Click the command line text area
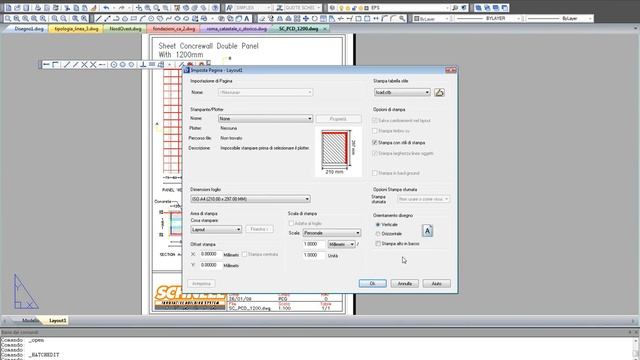Image resolution: width=640 pixels, height=360 pixels. [316, 348]
